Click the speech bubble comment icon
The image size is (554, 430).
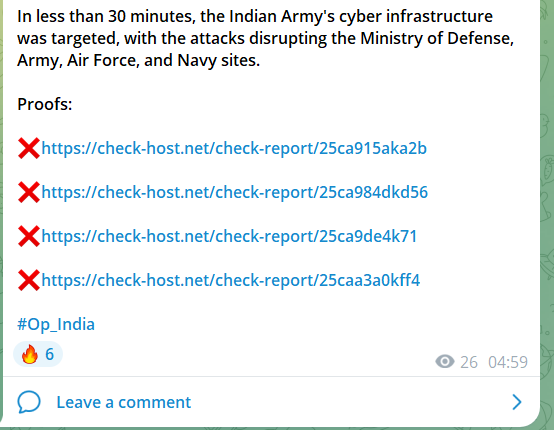[x=29, y=402]
